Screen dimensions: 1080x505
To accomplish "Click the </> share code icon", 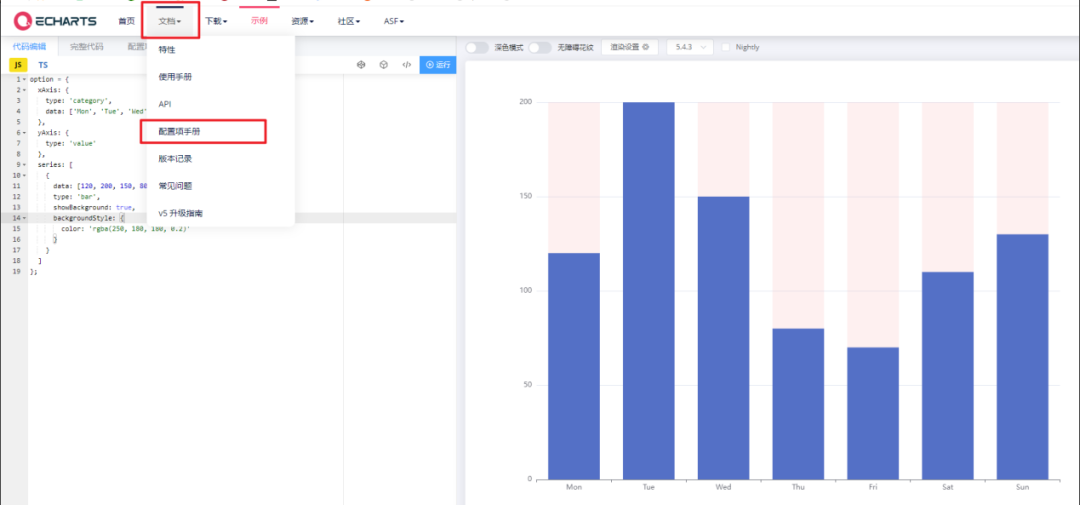I will point(406,65).
